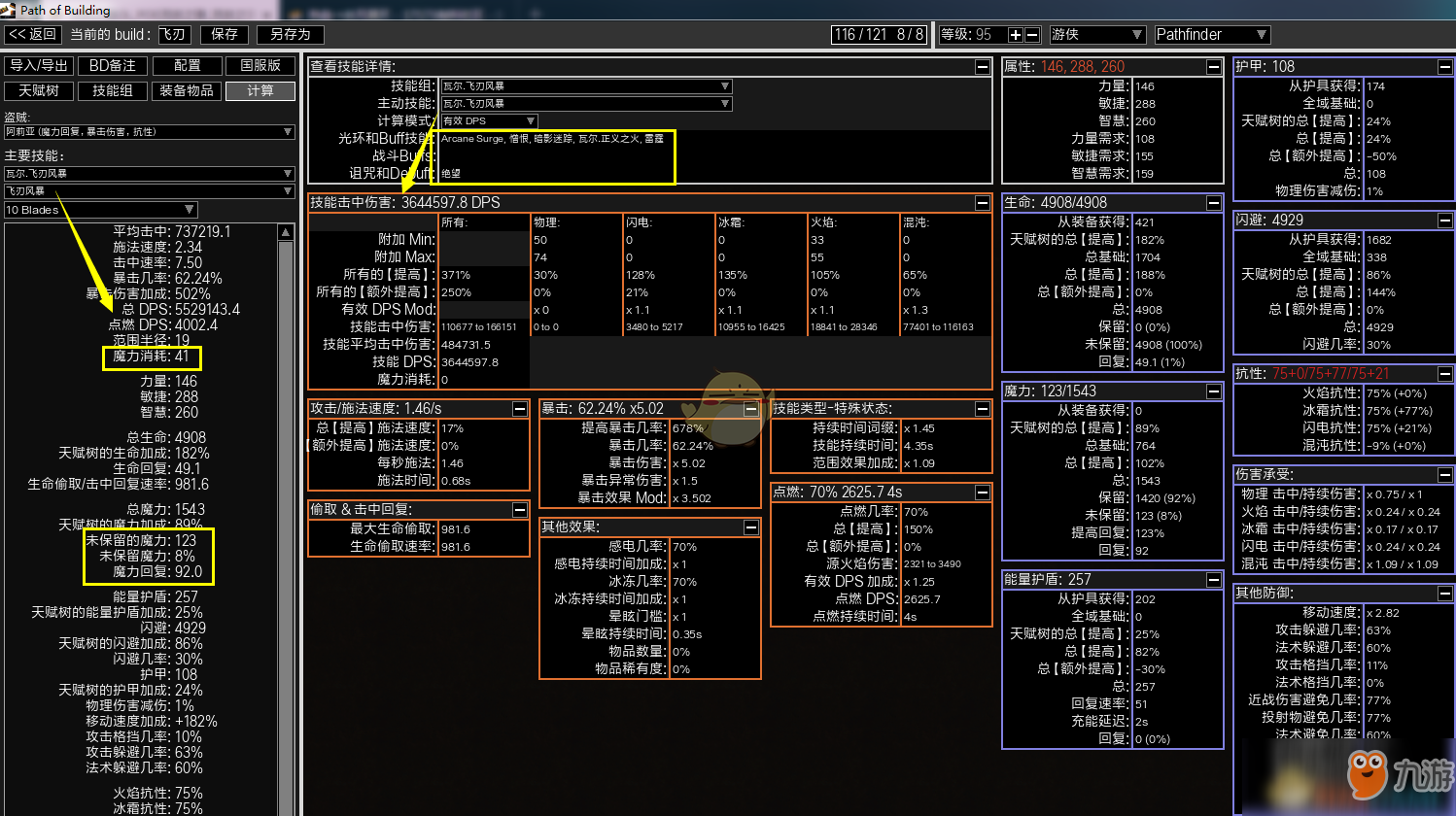Image resolution: width=1456 pixels, height=816 pixels.
Task: Collapse the 能量护盾 energy shield panel
Action: pos(1214,579)
